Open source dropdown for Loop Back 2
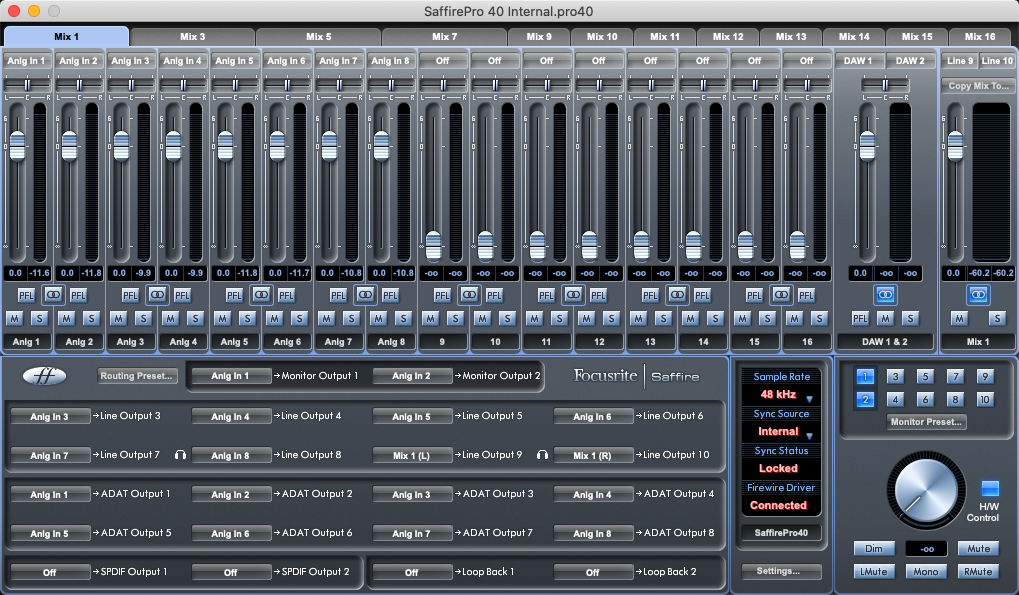The image size is (1019, 595). pos(593,572)
